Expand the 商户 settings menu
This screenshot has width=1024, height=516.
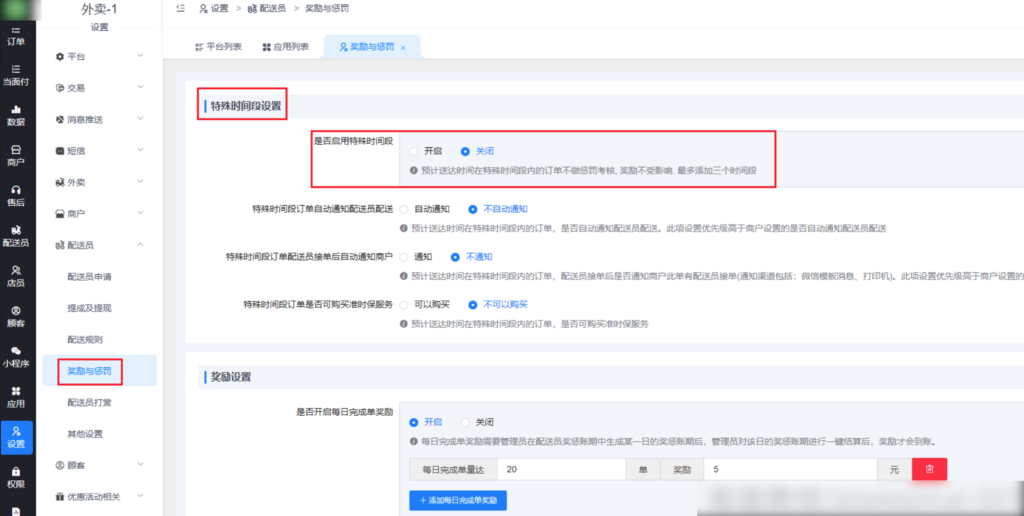coord(99,214)
